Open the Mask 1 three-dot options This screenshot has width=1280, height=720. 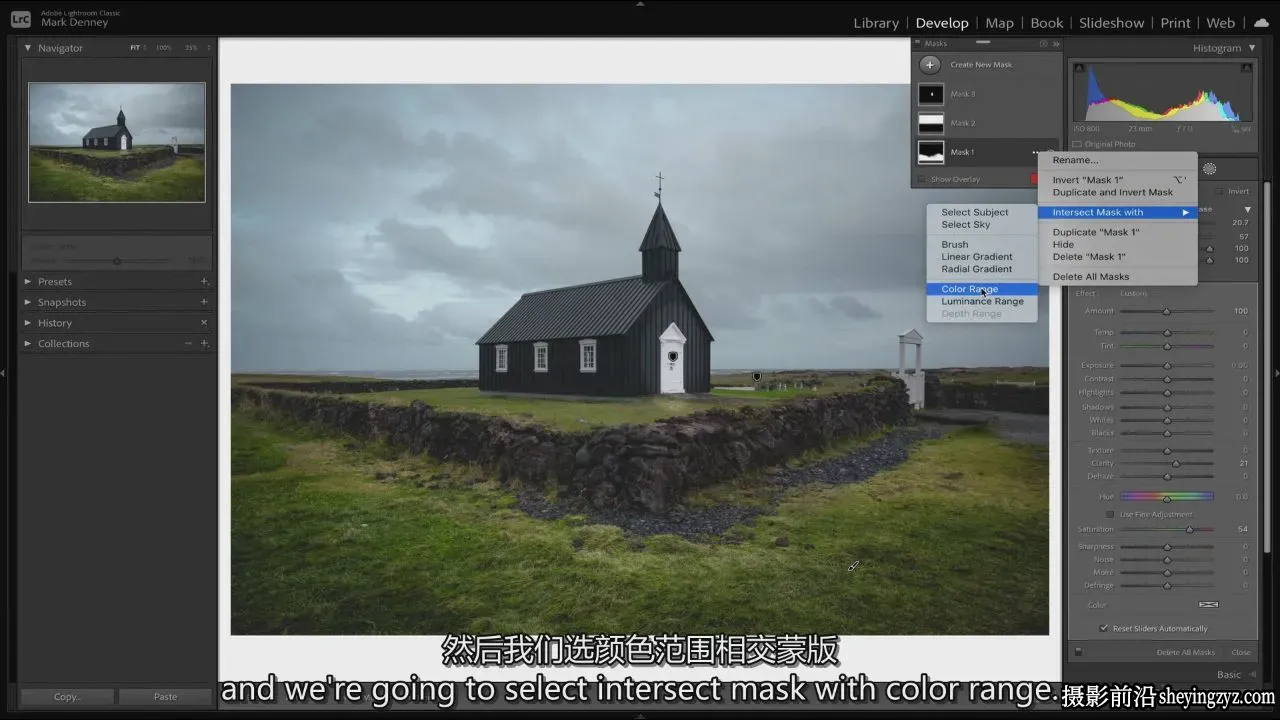(1036, 152)
